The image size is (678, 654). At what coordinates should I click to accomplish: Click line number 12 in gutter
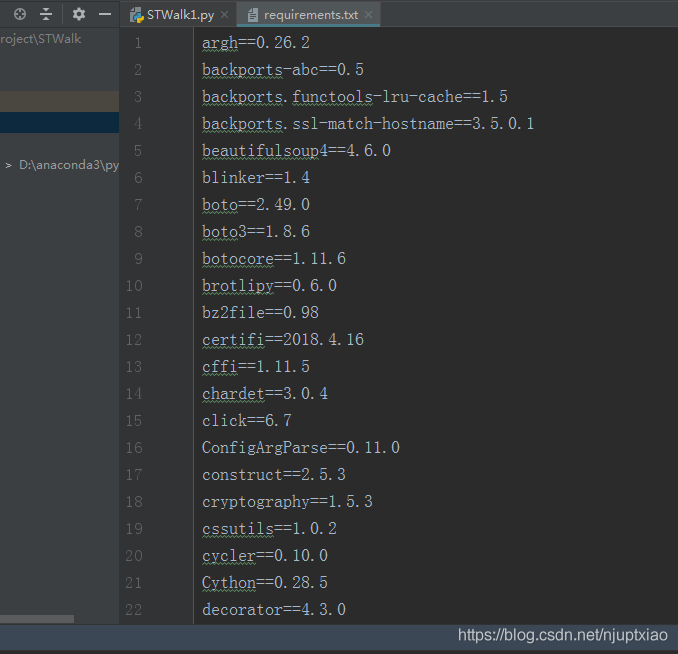click(x=134, y=340)
